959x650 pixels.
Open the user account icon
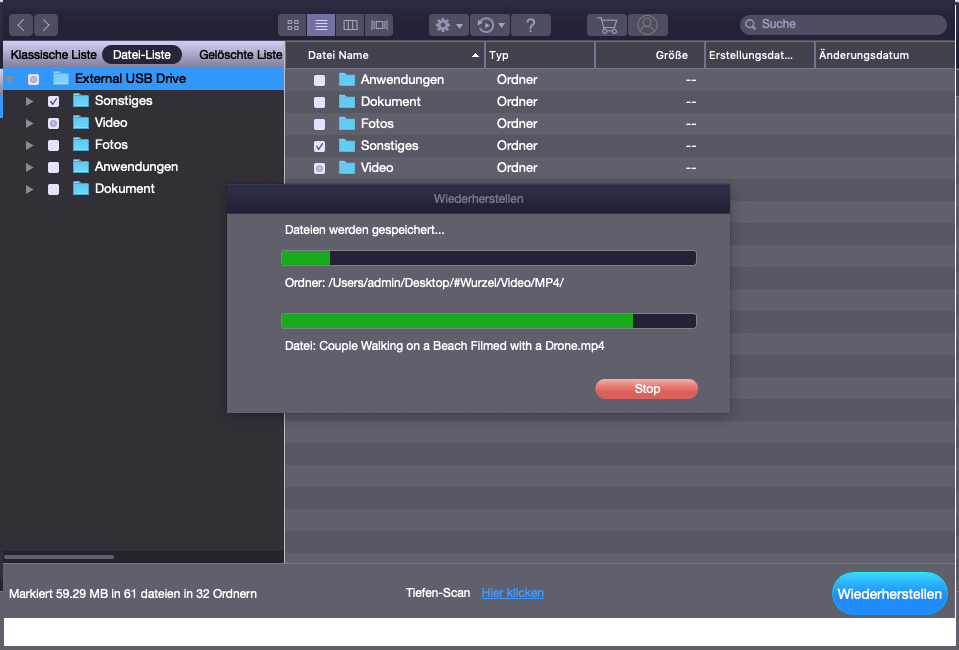coord(648,24)
